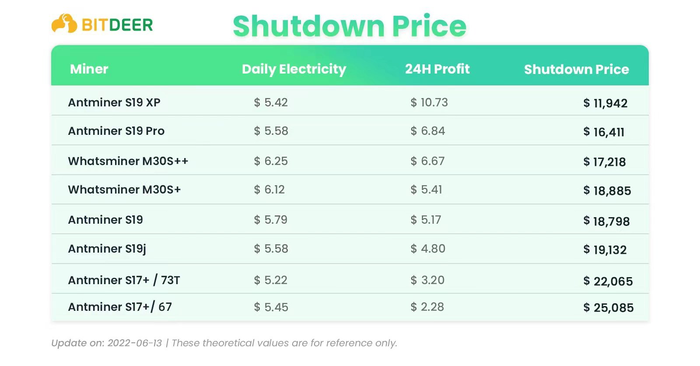
Task: Select the Antminer S19 Pro miner name
Action: click(x=116, y=131)
